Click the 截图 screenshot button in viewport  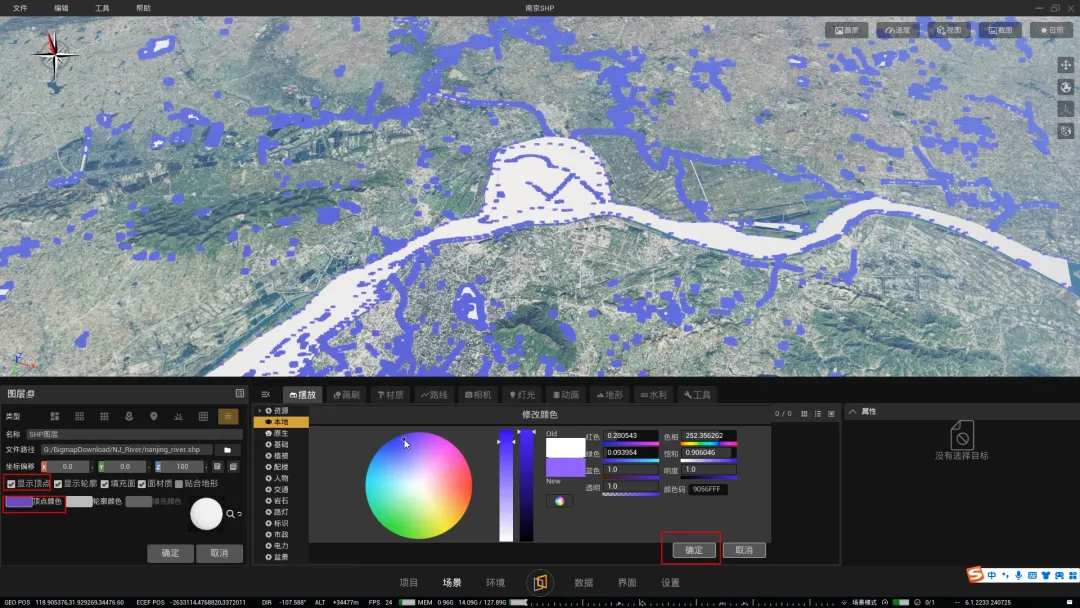[1000, 30]
